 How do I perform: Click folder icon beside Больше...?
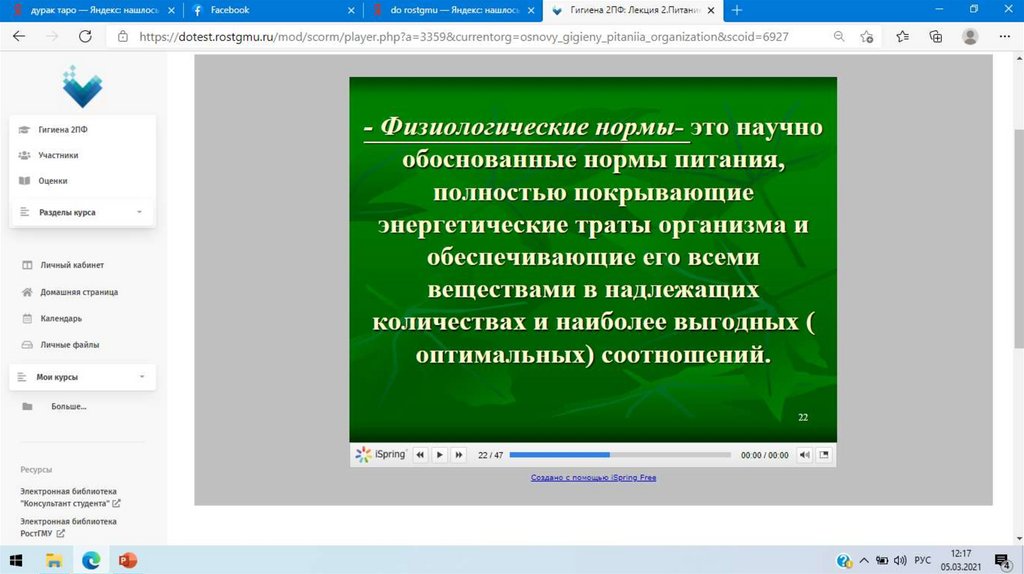pyautogui.click(x=27, y=406)
